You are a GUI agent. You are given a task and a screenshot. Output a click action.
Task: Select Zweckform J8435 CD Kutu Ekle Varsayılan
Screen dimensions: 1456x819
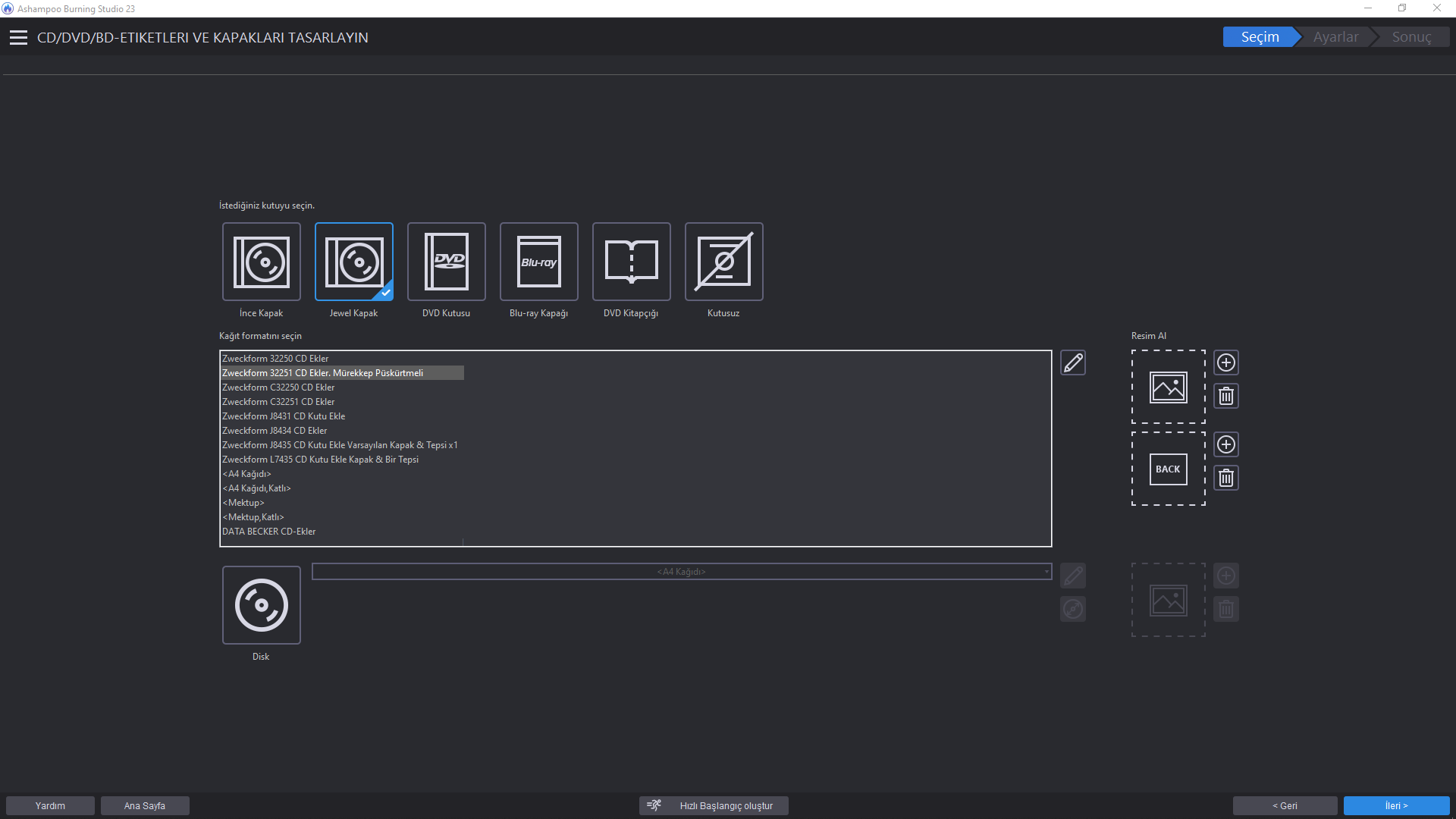[x=343, y=445]
